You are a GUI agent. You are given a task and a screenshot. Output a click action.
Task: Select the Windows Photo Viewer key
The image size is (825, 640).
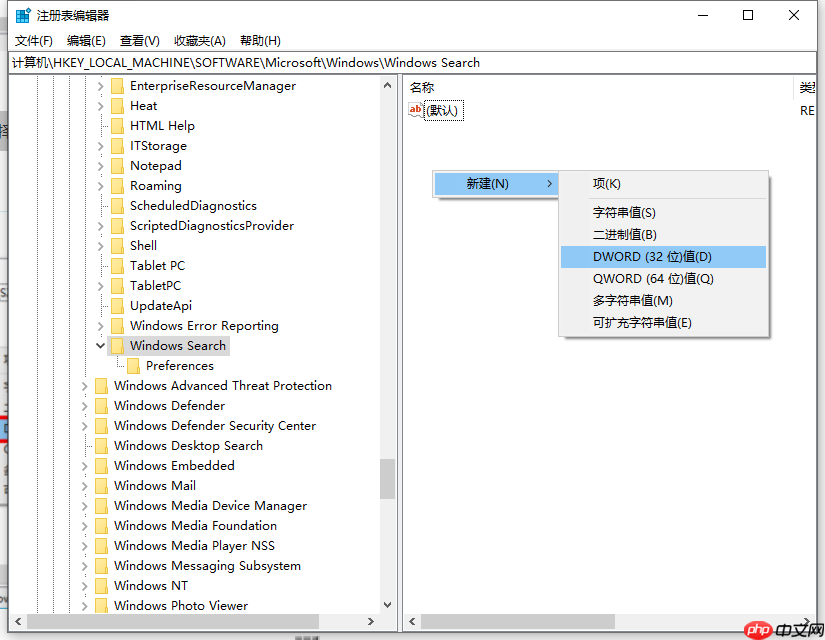tap(181, 606)
